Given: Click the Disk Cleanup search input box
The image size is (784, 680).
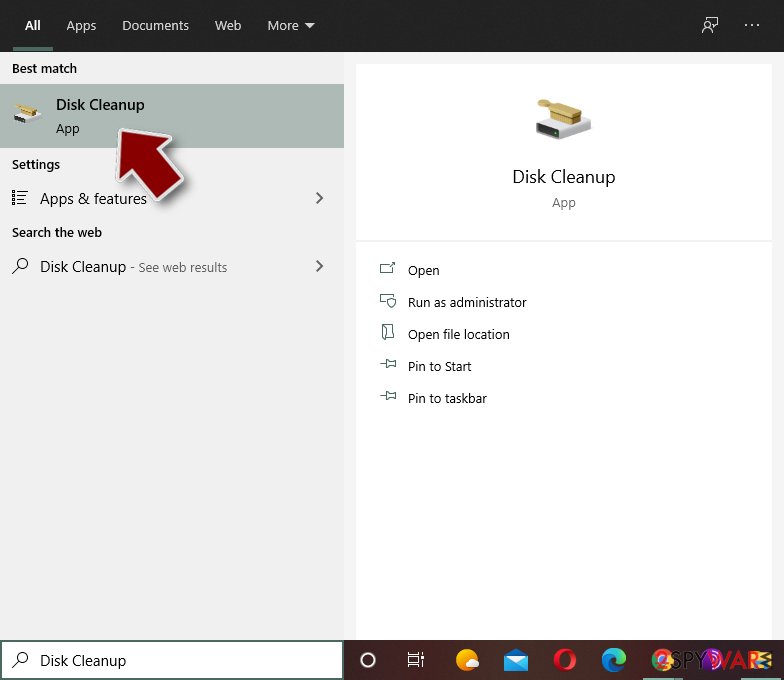Looking at the screenshot, I should pyautogui.click(x=172, y=660).
